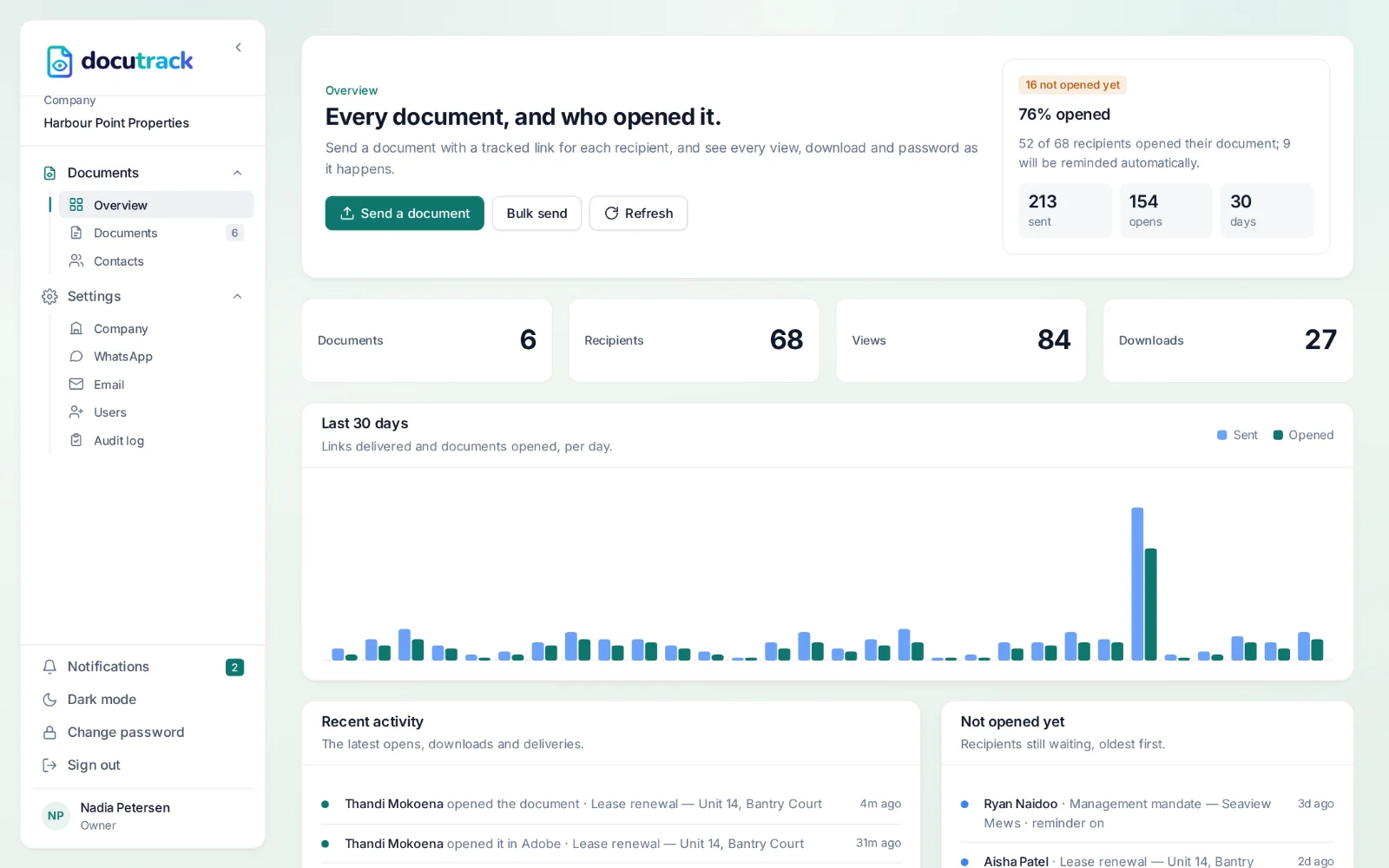Open the Audit log page

pyautogui.click(x=156, y=440)
